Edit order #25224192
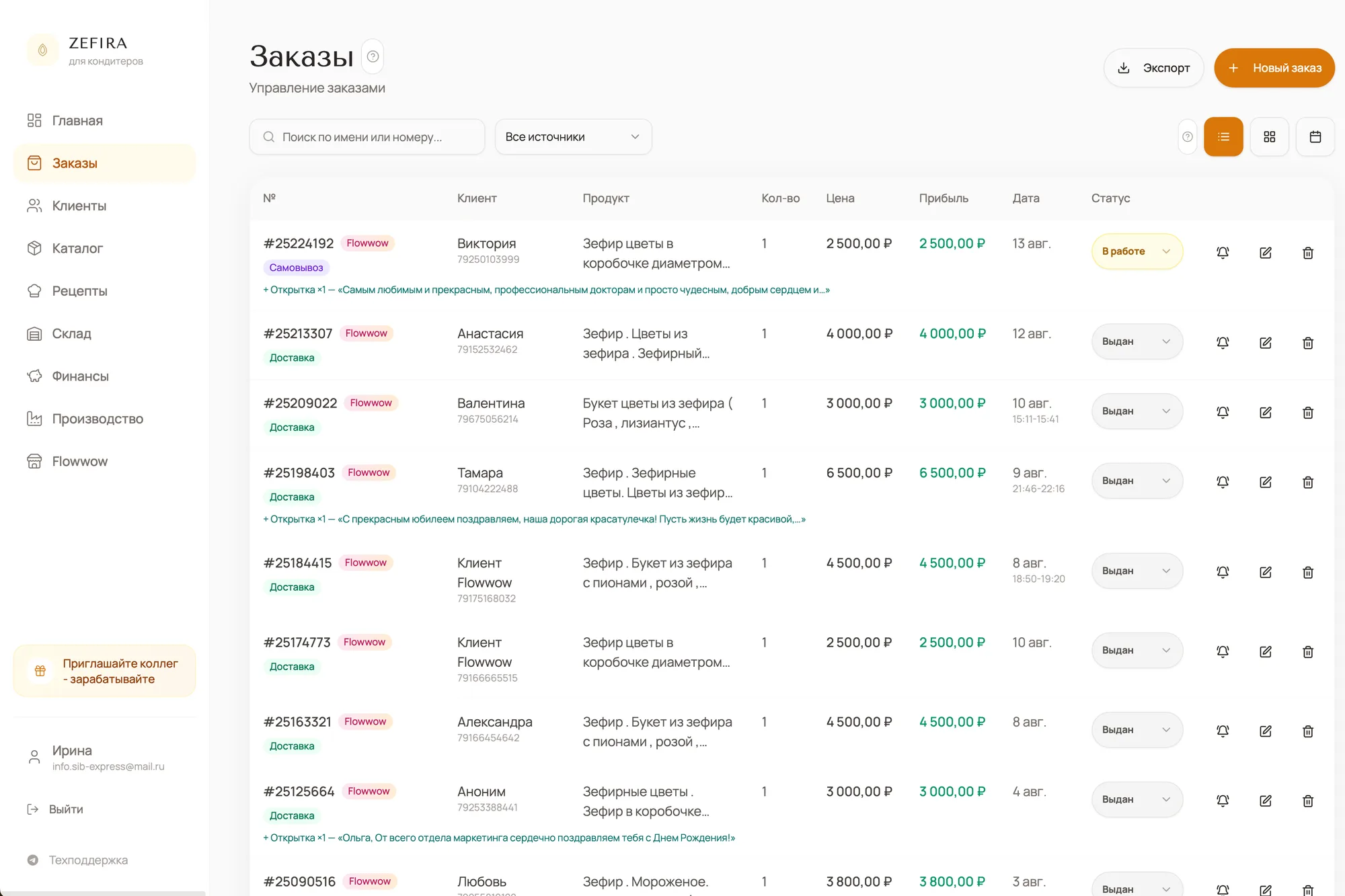The width and height of the screenshot is (1345, 896). click(x=1266, y=253)
